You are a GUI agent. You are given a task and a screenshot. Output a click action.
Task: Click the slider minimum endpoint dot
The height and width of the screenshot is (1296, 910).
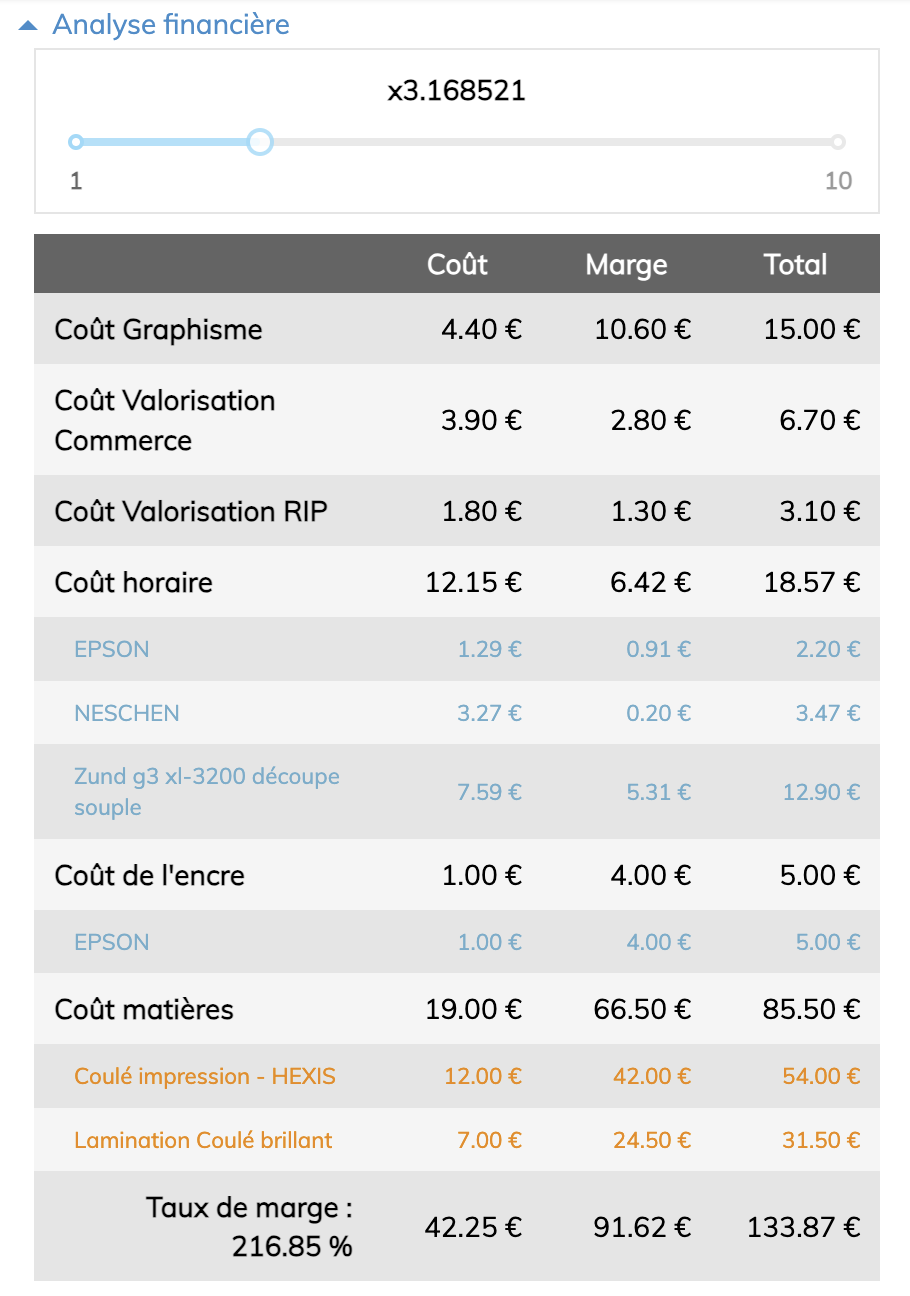click(76, 142)
